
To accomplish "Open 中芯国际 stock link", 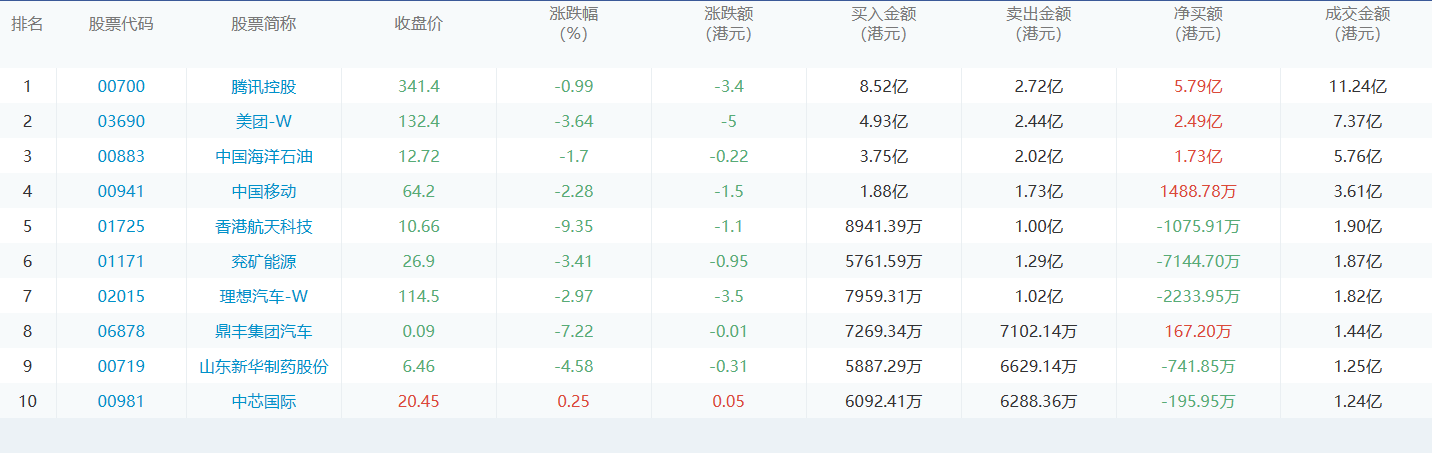I will click(x=264, y=402).
